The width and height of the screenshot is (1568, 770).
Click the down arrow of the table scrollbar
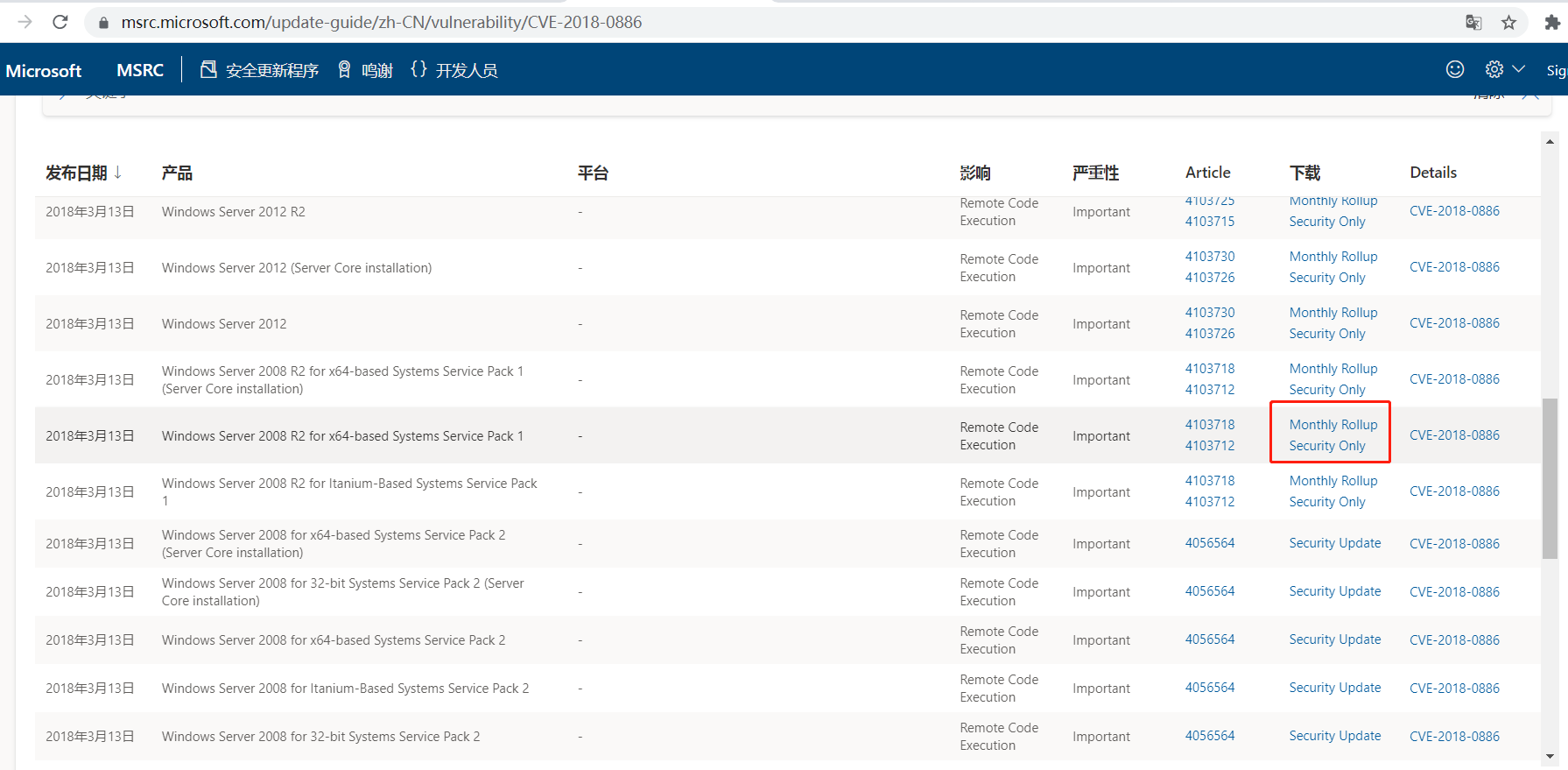(1550, 756)
